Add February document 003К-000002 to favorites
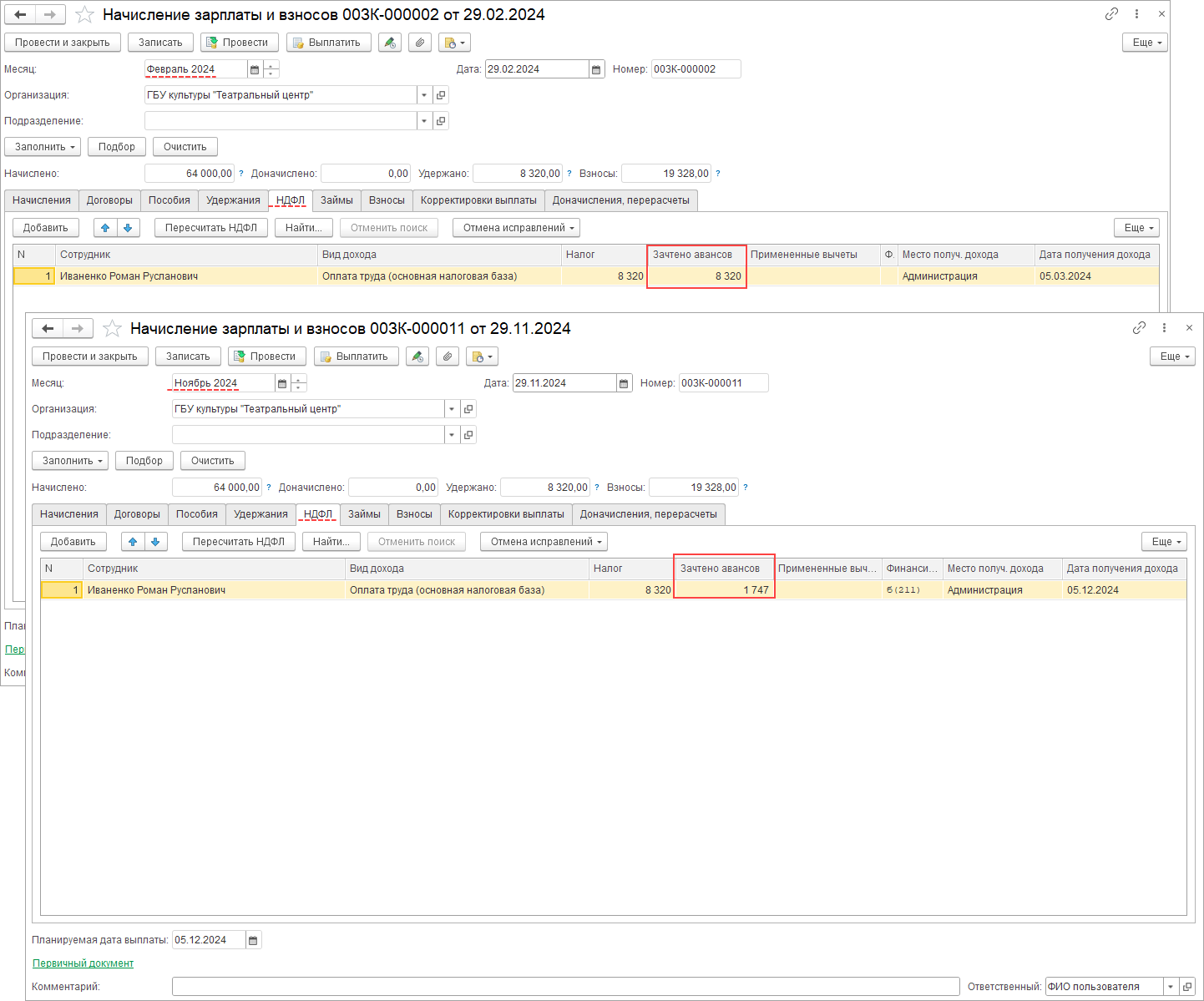Image resolution: width=1204 pixels, height=1001 pixels. click(x=84, y=14)
